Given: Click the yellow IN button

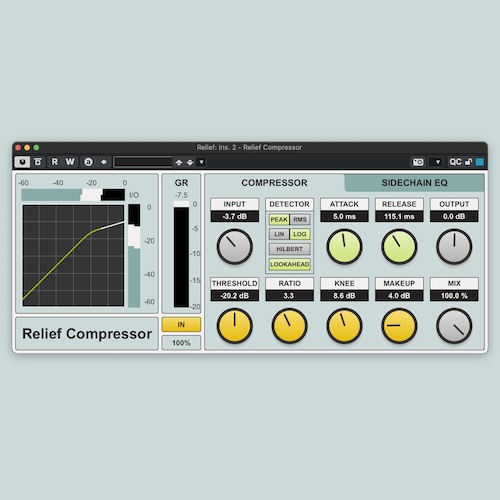Looking at the screenshot, I should click(181, 325).
